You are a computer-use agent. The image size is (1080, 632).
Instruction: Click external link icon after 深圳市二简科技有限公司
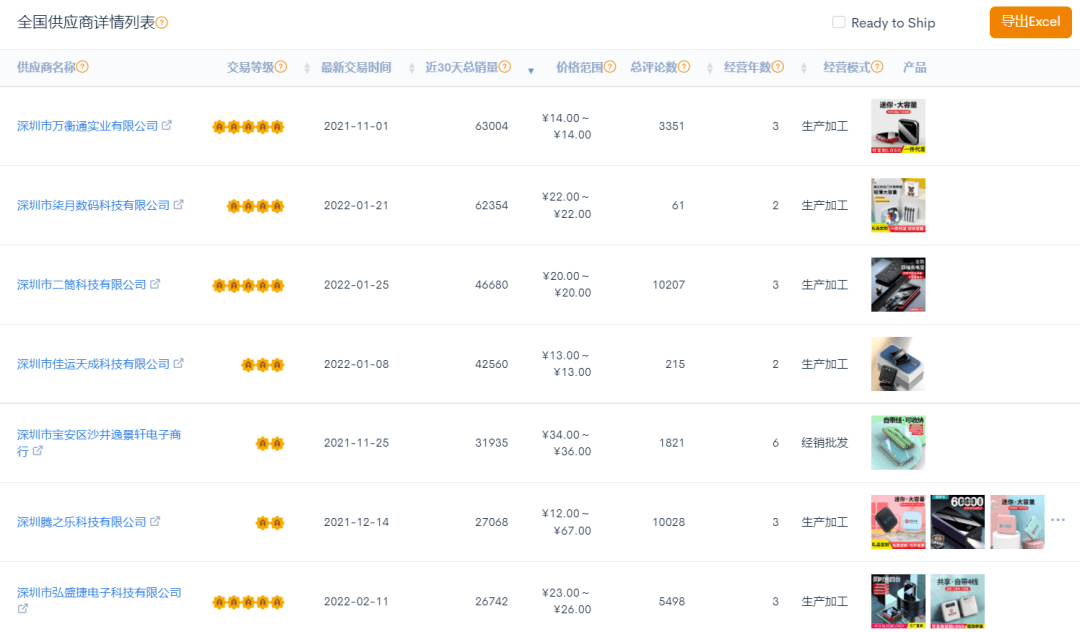point(155,284)
